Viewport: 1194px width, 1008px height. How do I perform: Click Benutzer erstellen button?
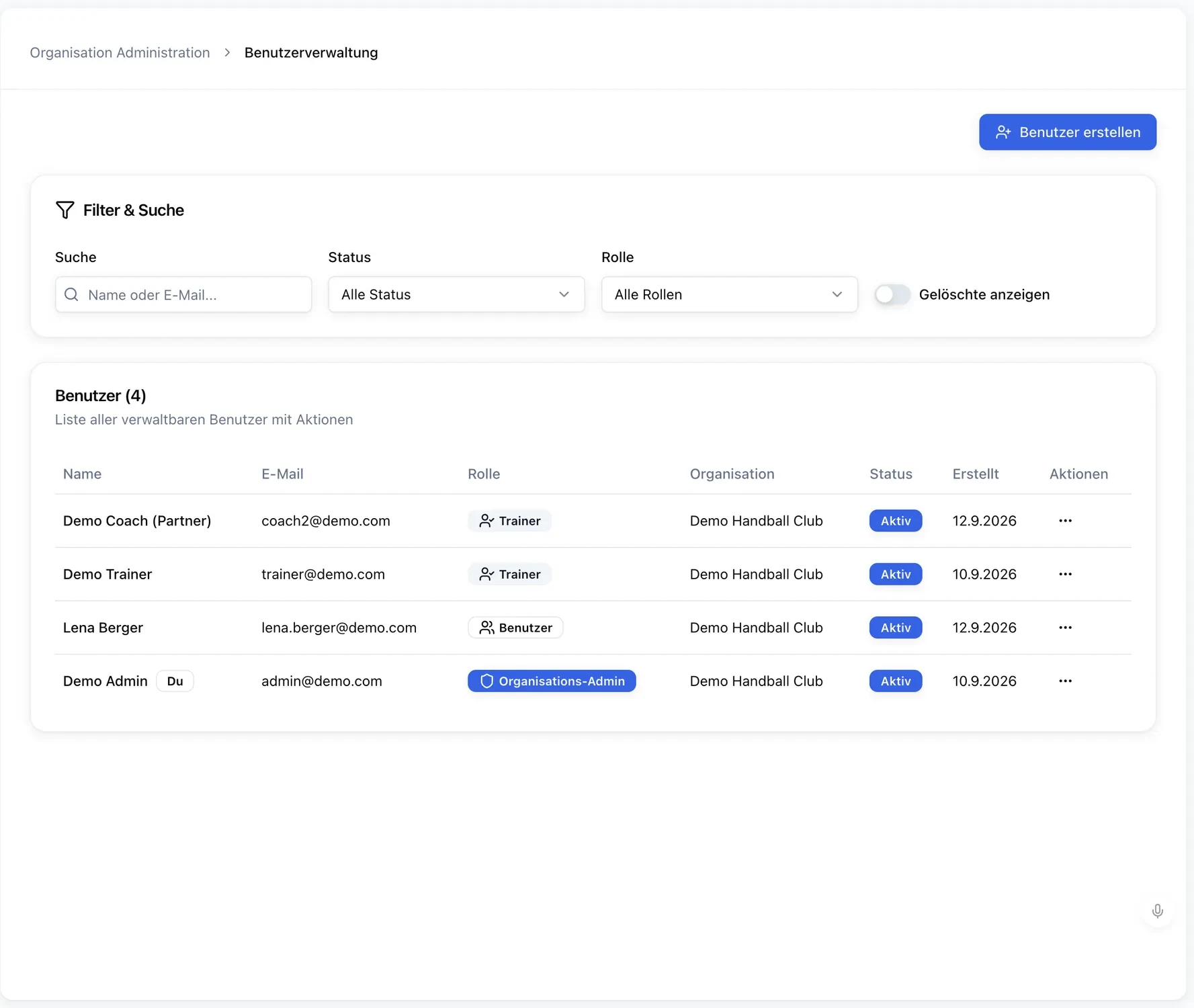[x=1067, y=132]
